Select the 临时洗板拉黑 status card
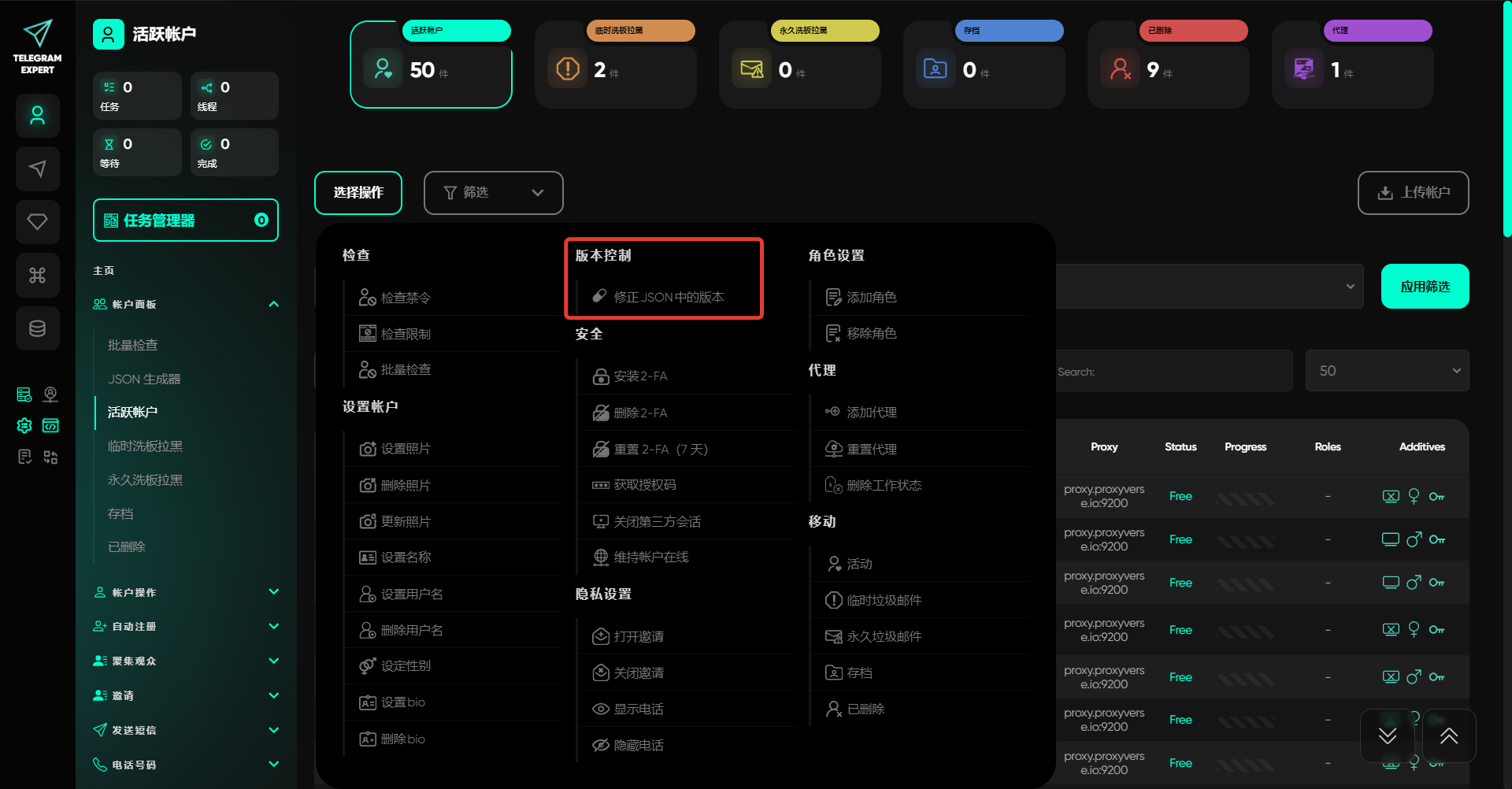The height and width of the screenshot is (789, 1512). pos(615,65)
